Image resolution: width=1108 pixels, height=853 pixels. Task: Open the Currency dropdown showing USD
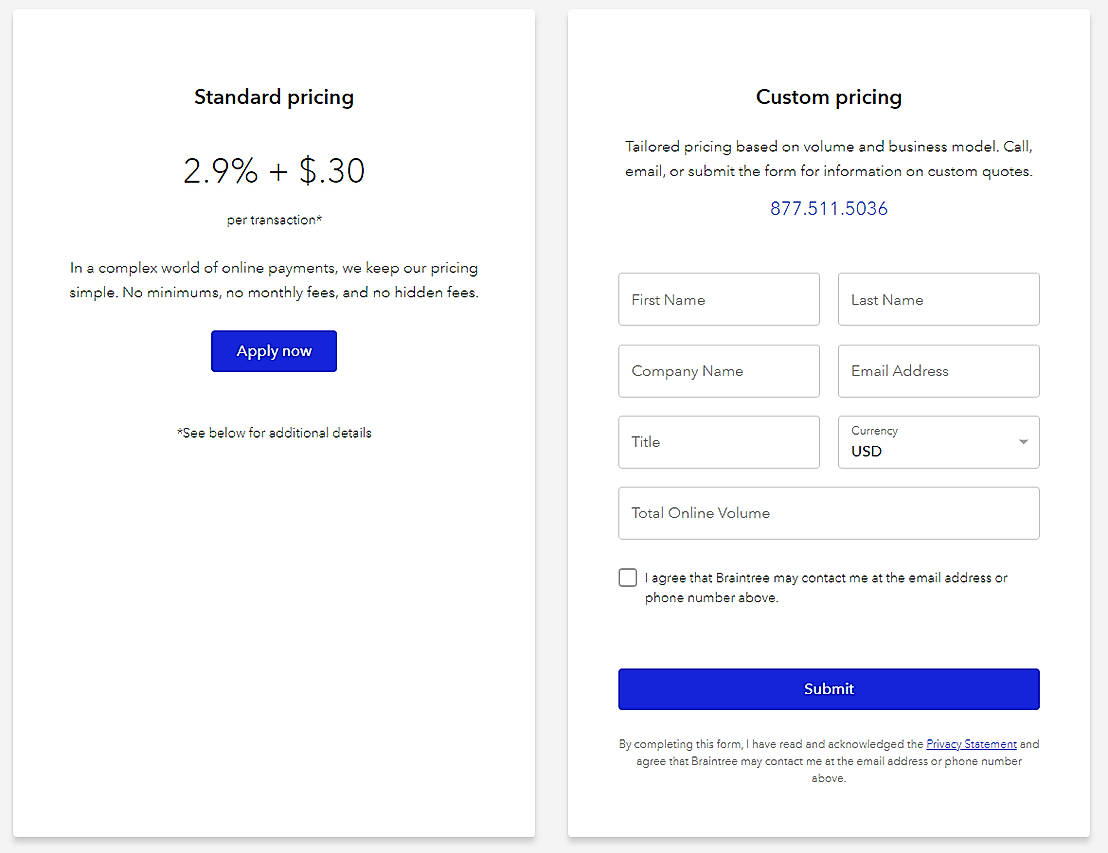926,442
